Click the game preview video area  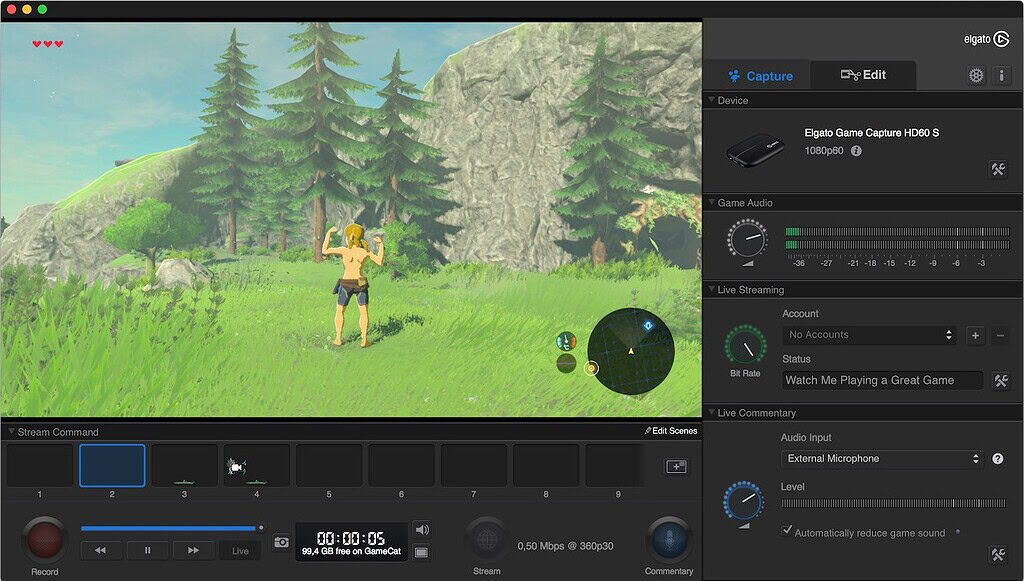click(351, 220)
